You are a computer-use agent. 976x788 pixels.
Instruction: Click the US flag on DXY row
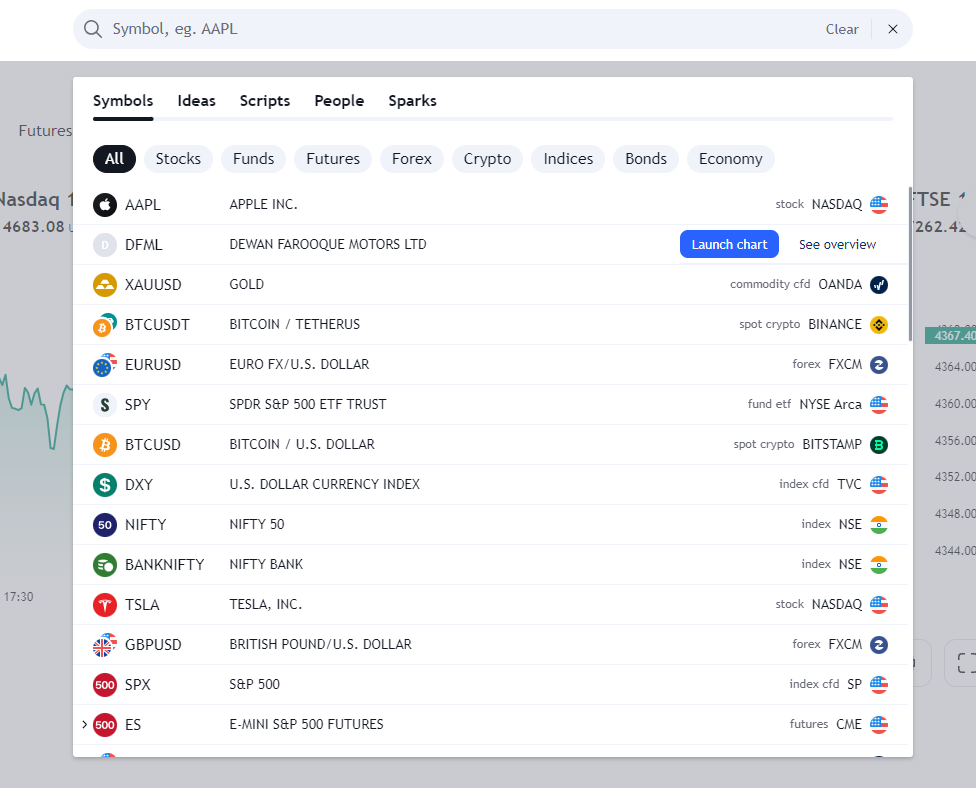(x=879, y=485)
